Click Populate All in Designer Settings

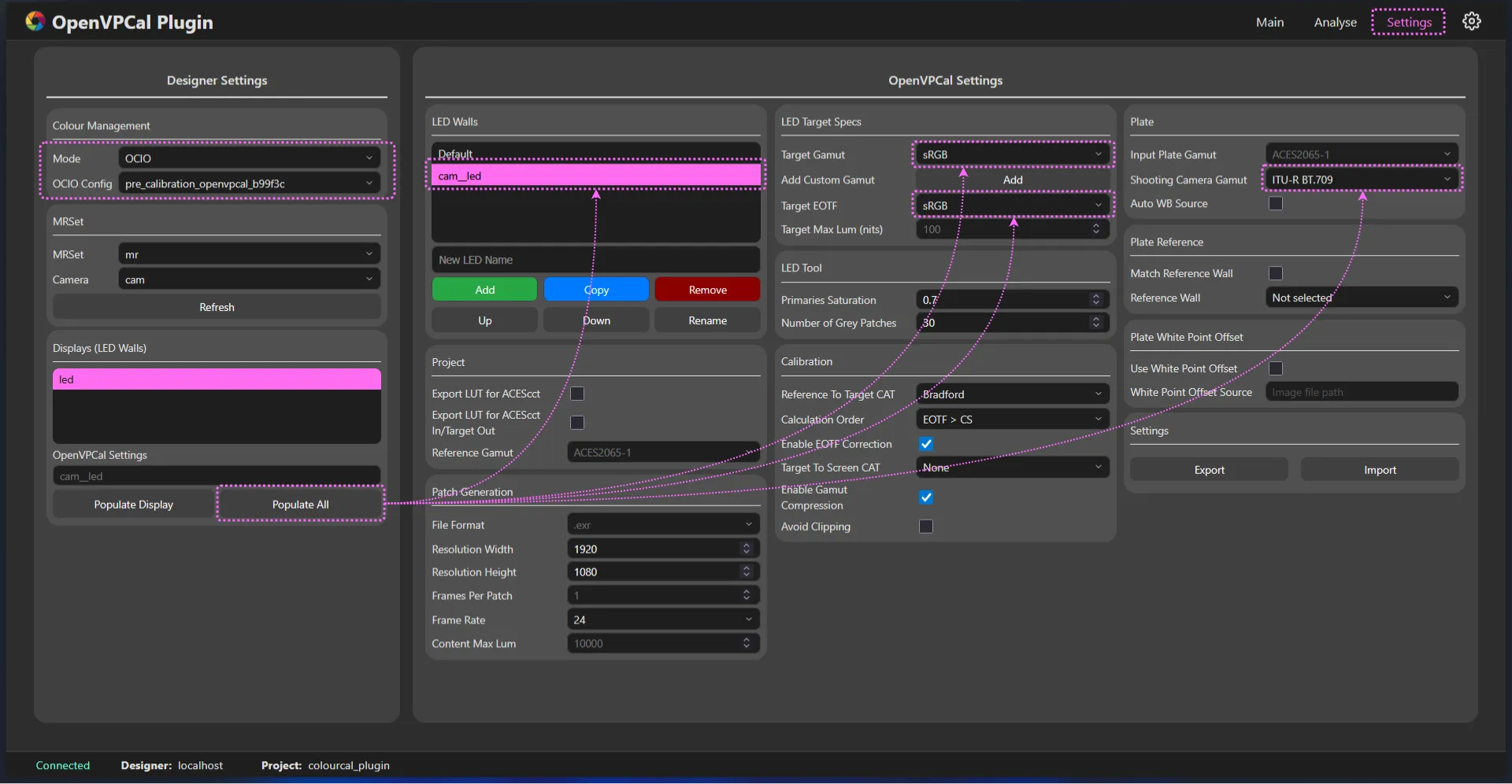(x=299, y=504)
